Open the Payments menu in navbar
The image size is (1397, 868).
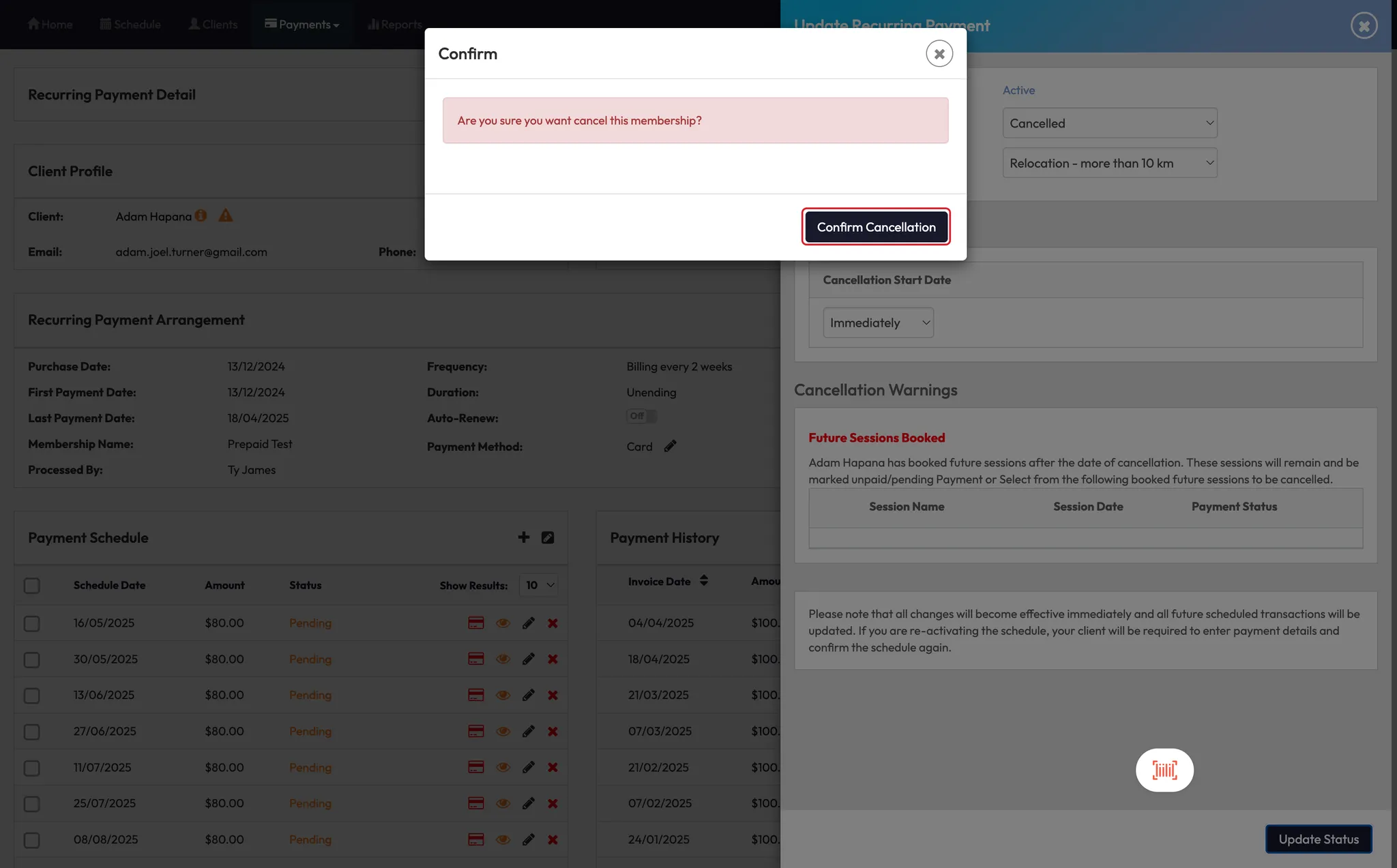[302, 25]
